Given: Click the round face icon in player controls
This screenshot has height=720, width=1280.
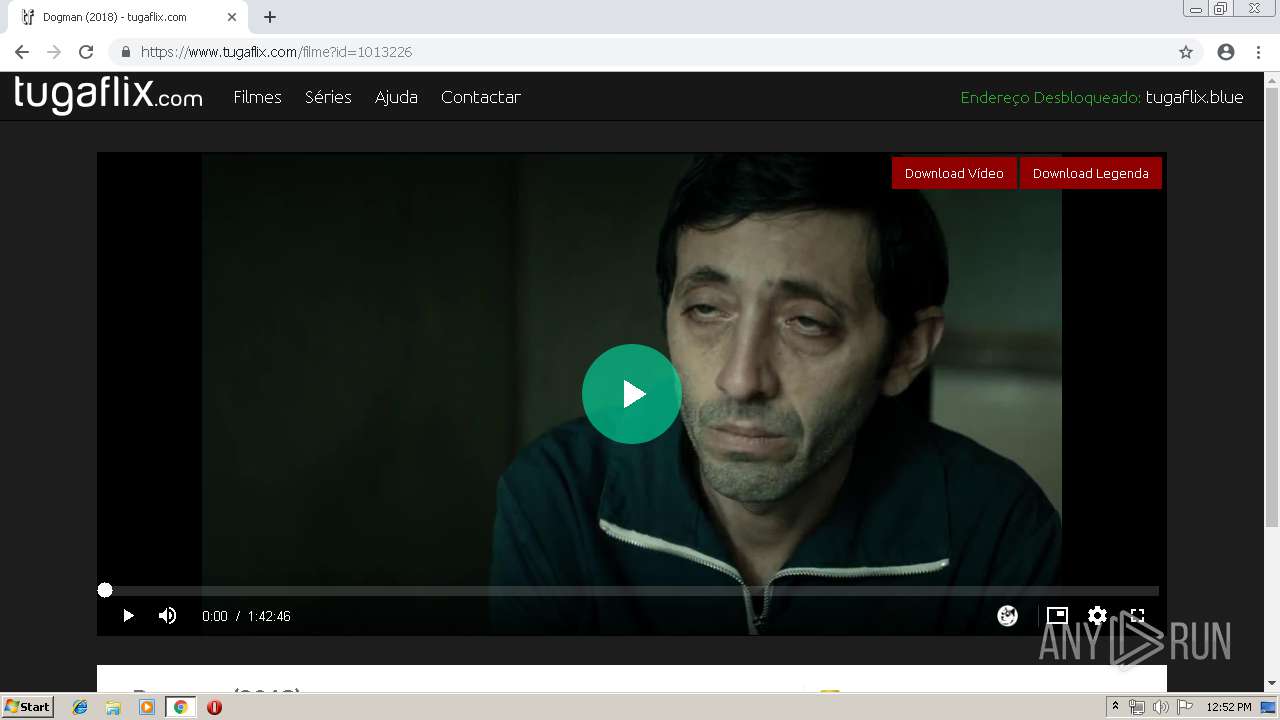Looking at the screenshot, I should tap(1007, 616).
